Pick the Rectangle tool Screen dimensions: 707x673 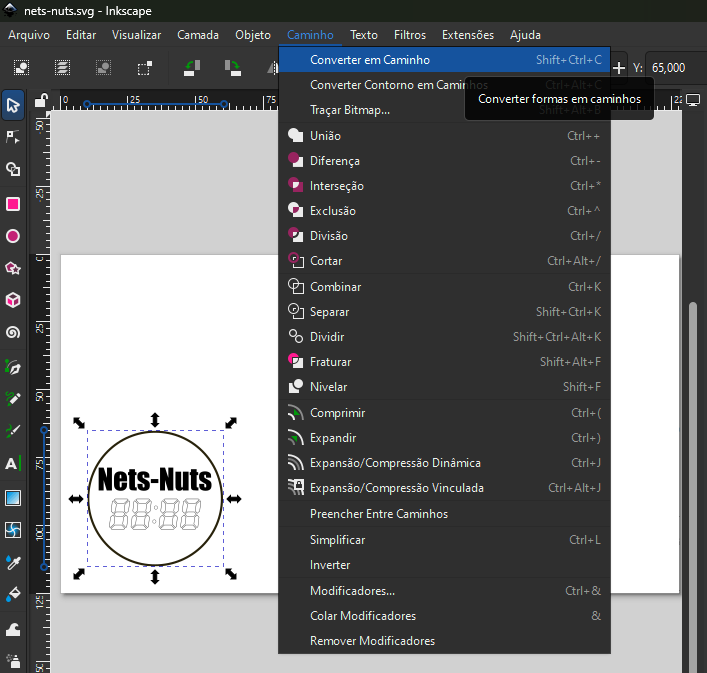click(13, 203)
